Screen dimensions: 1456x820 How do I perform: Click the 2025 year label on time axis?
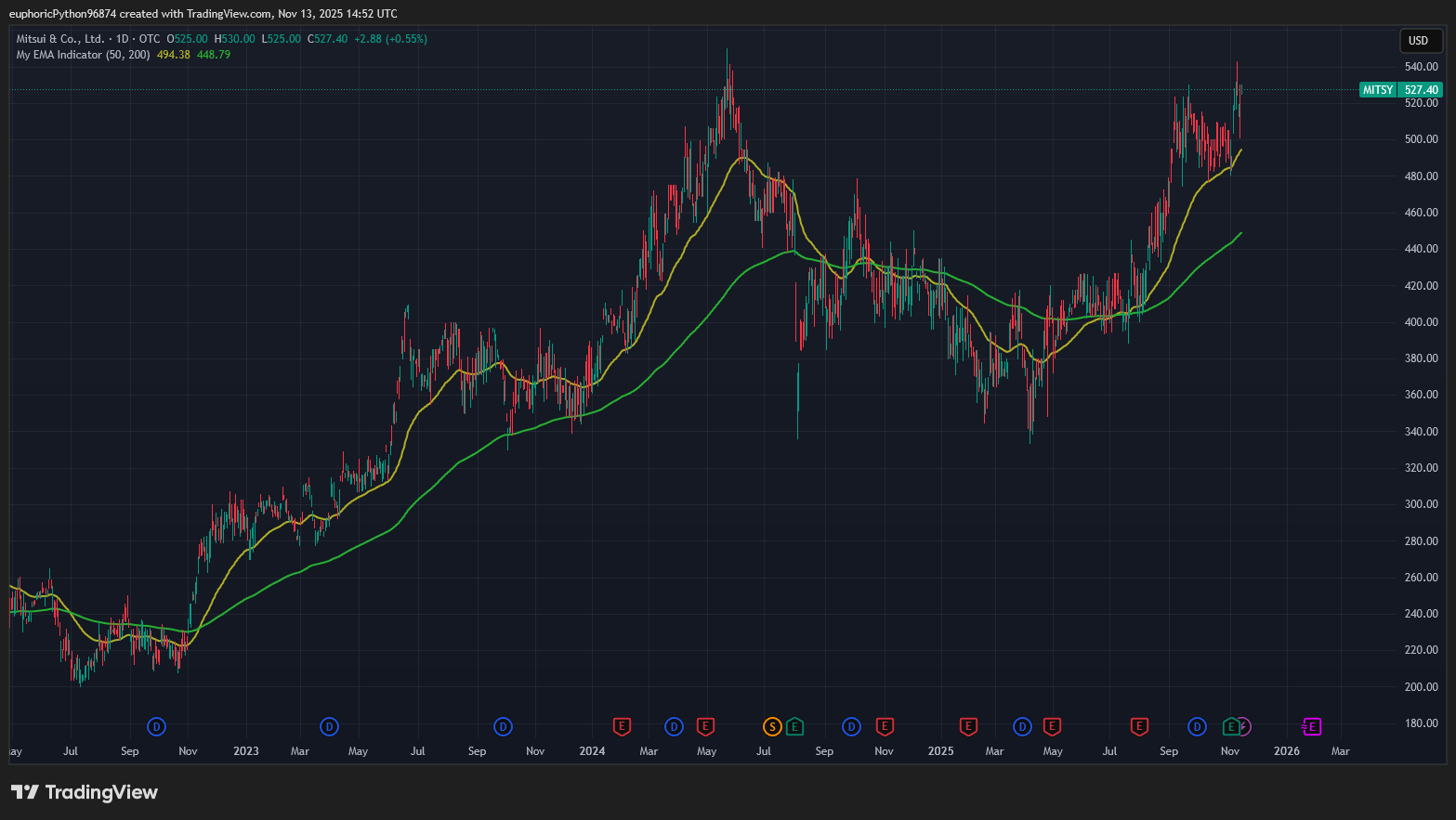click(940, 751)
